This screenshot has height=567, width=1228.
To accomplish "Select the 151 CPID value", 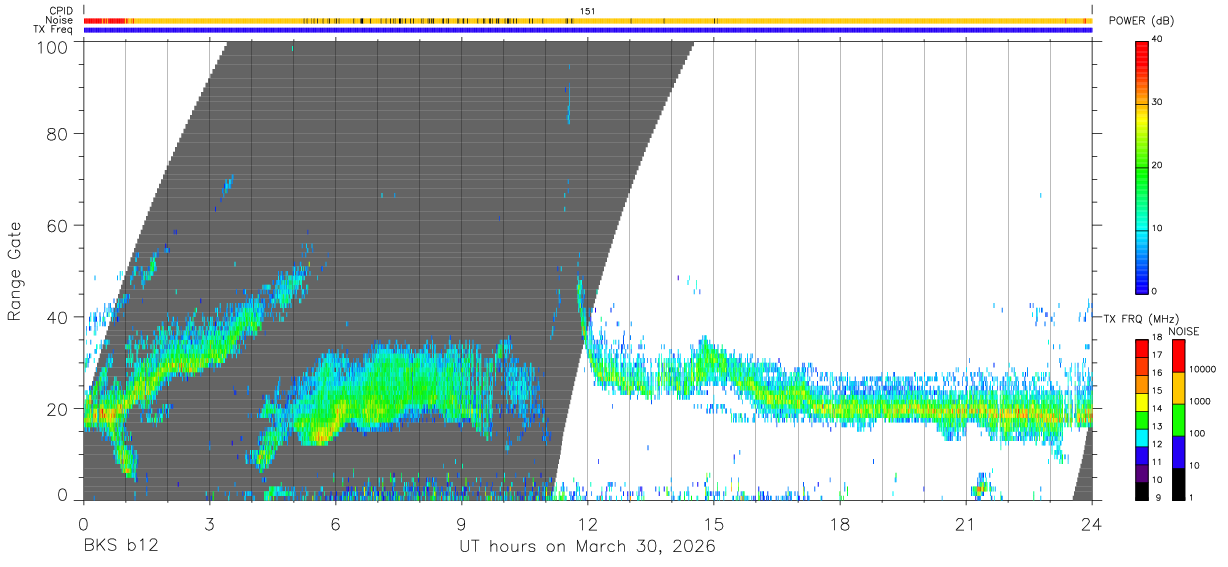I will pos(587,11).
